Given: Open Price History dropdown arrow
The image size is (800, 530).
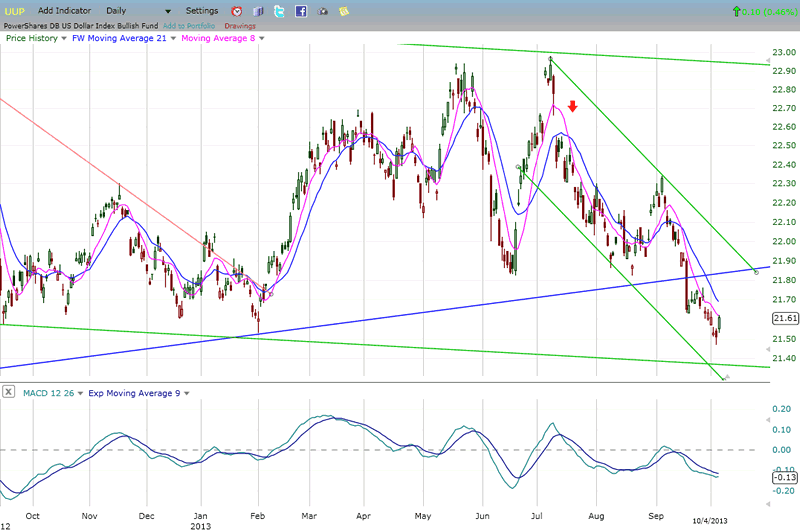Looking at the screenshot, I should [64, 38].
